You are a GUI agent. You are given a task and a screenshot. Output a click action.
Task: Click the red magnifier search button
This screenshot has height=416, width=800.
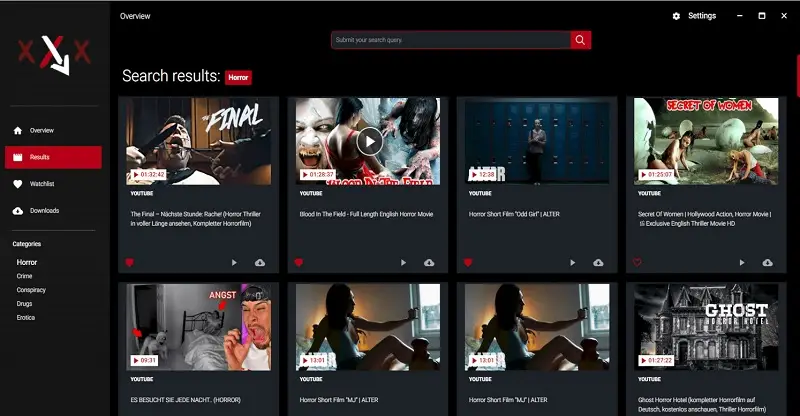coord(581,40)
